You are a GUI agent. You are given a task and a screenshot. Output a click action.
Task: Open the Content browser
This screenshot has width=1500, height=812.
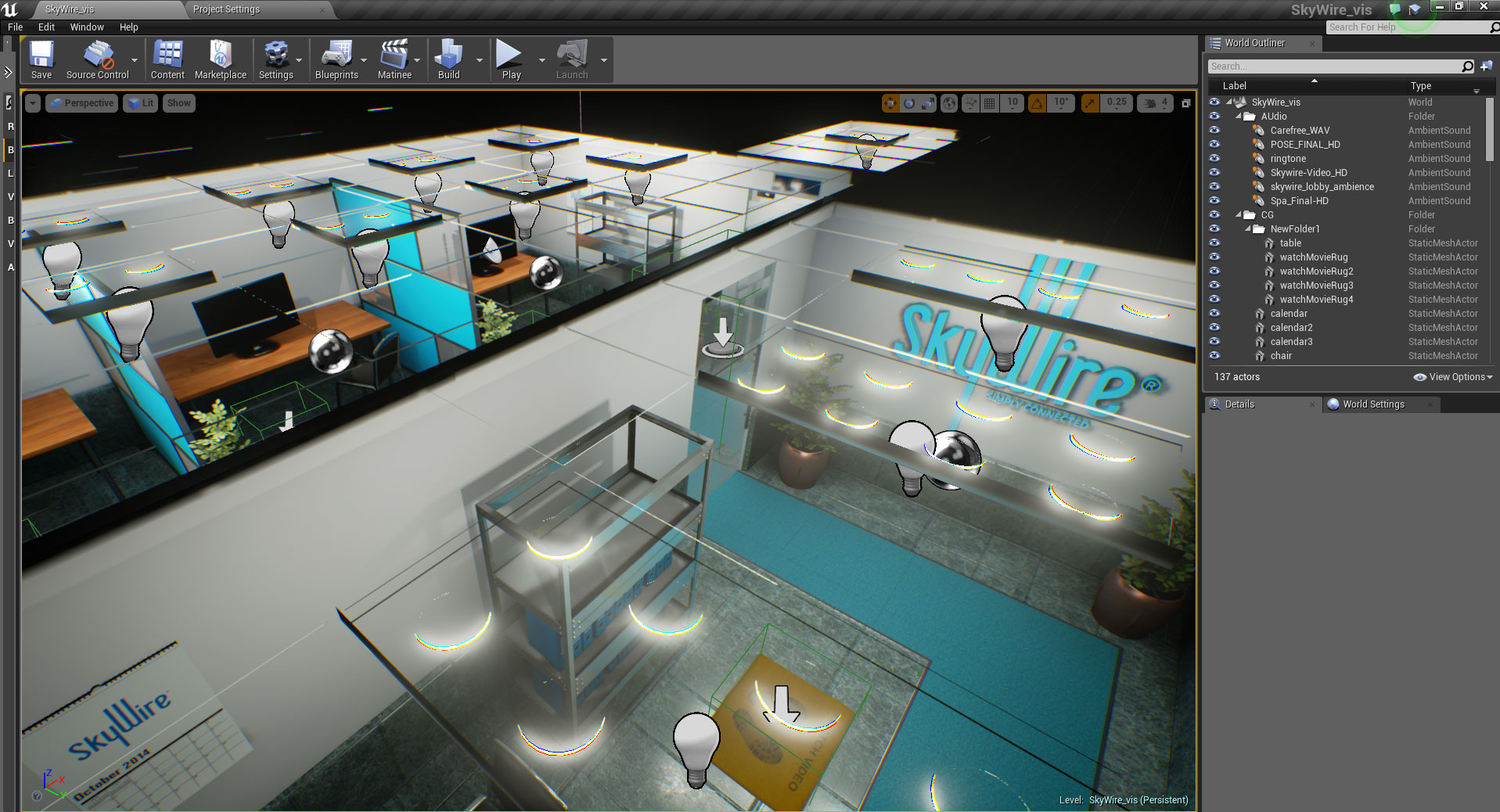[x=167, y=60]
